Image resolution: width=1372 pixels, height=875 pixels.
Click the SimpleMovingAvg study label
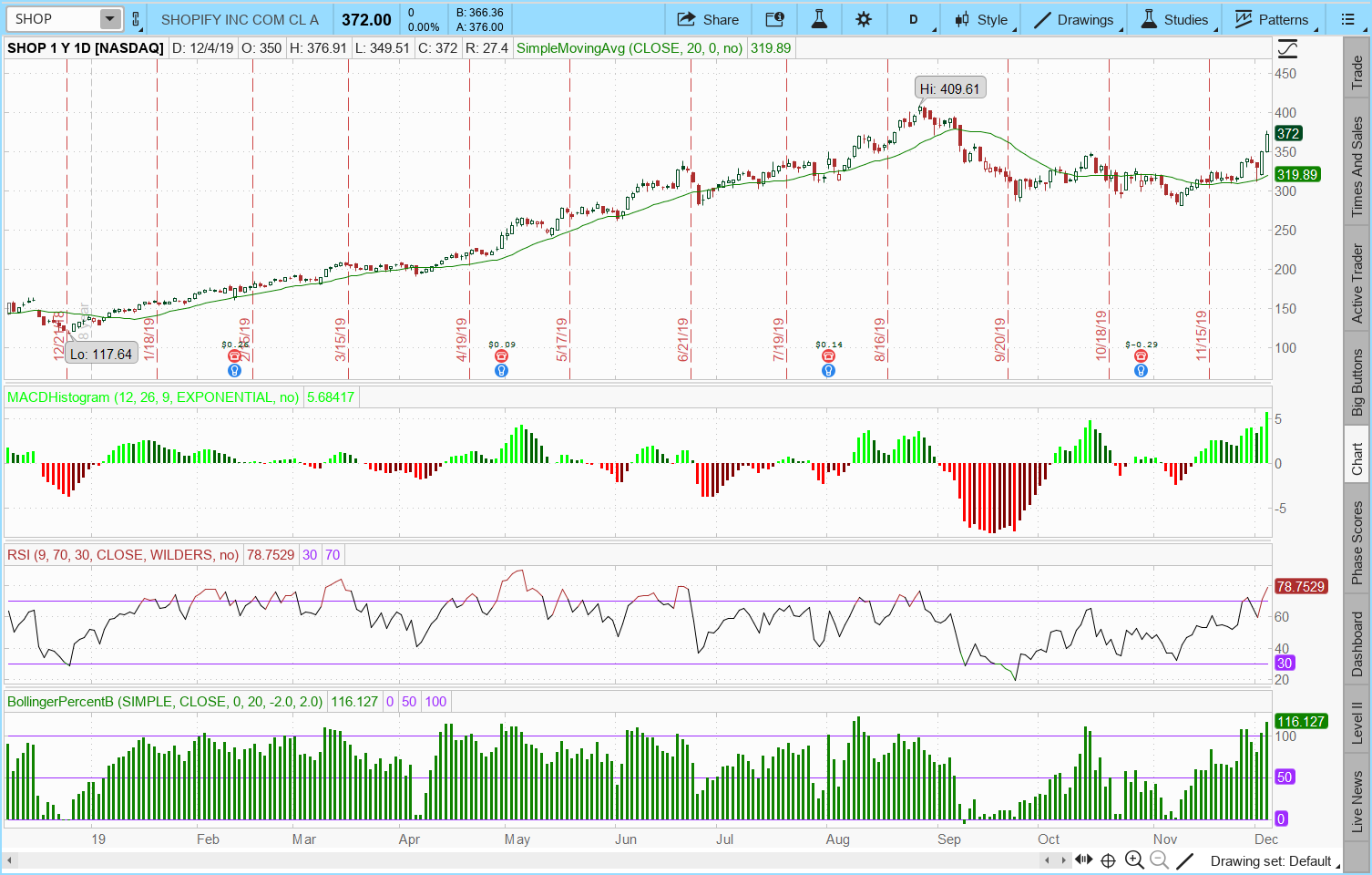coord(630,48)
